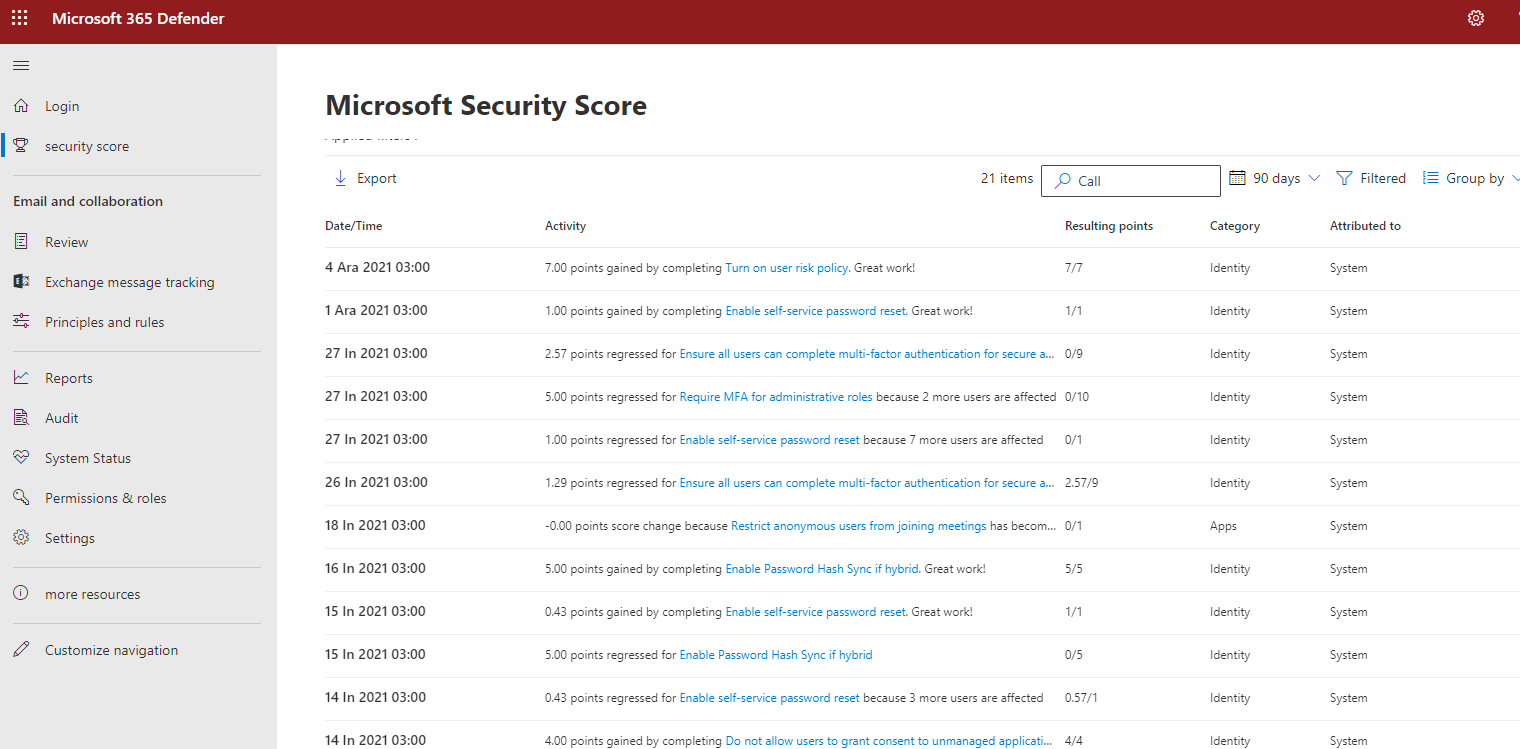The image size is (1520, 749).
Task: Open Require MFA for administrative roles link
Action: [x=776, y=397]
